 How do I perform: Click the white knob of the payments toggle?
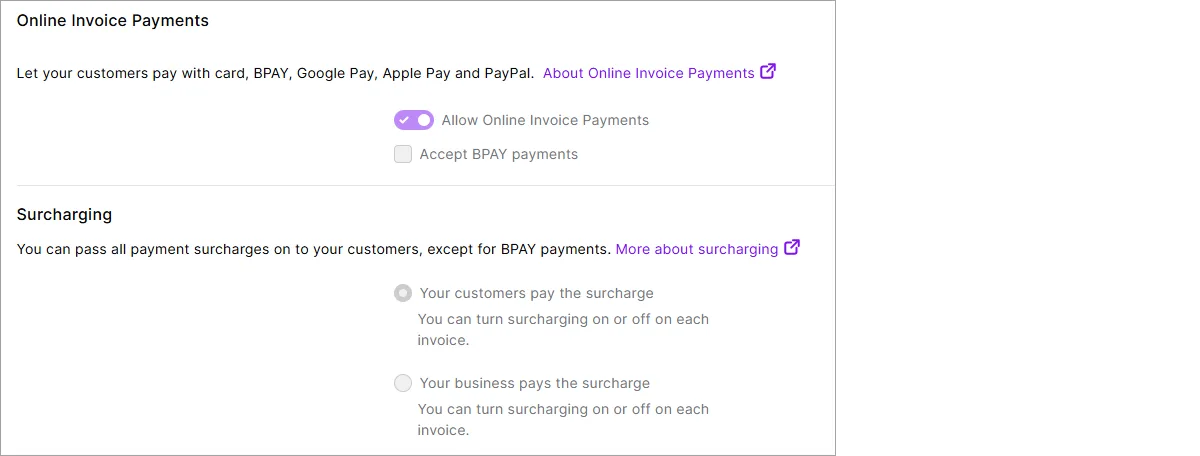[x=424, y=120]
